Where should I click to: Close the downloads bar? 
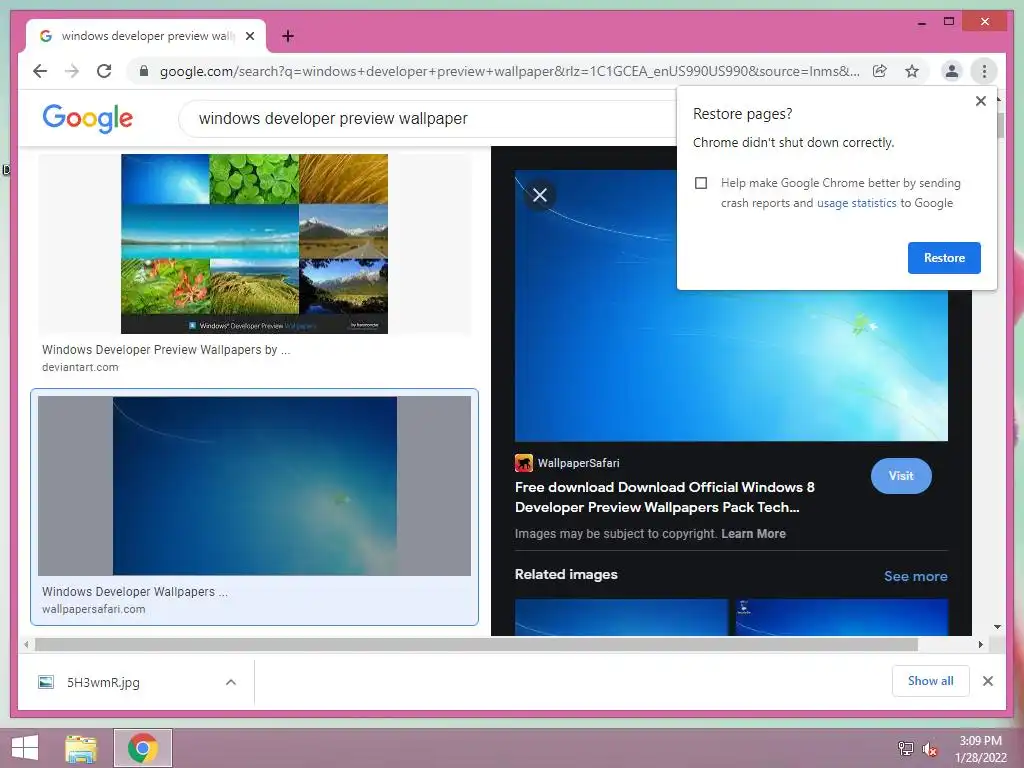(987, 681)
